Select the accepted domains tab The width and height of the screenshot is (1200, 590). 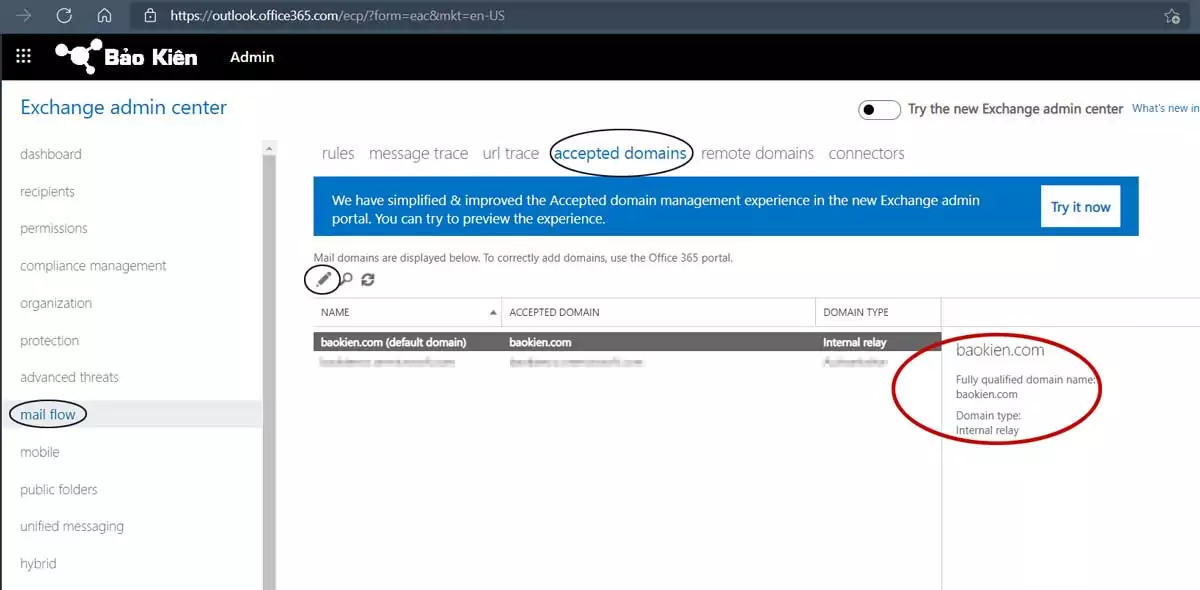pos(620,153)
